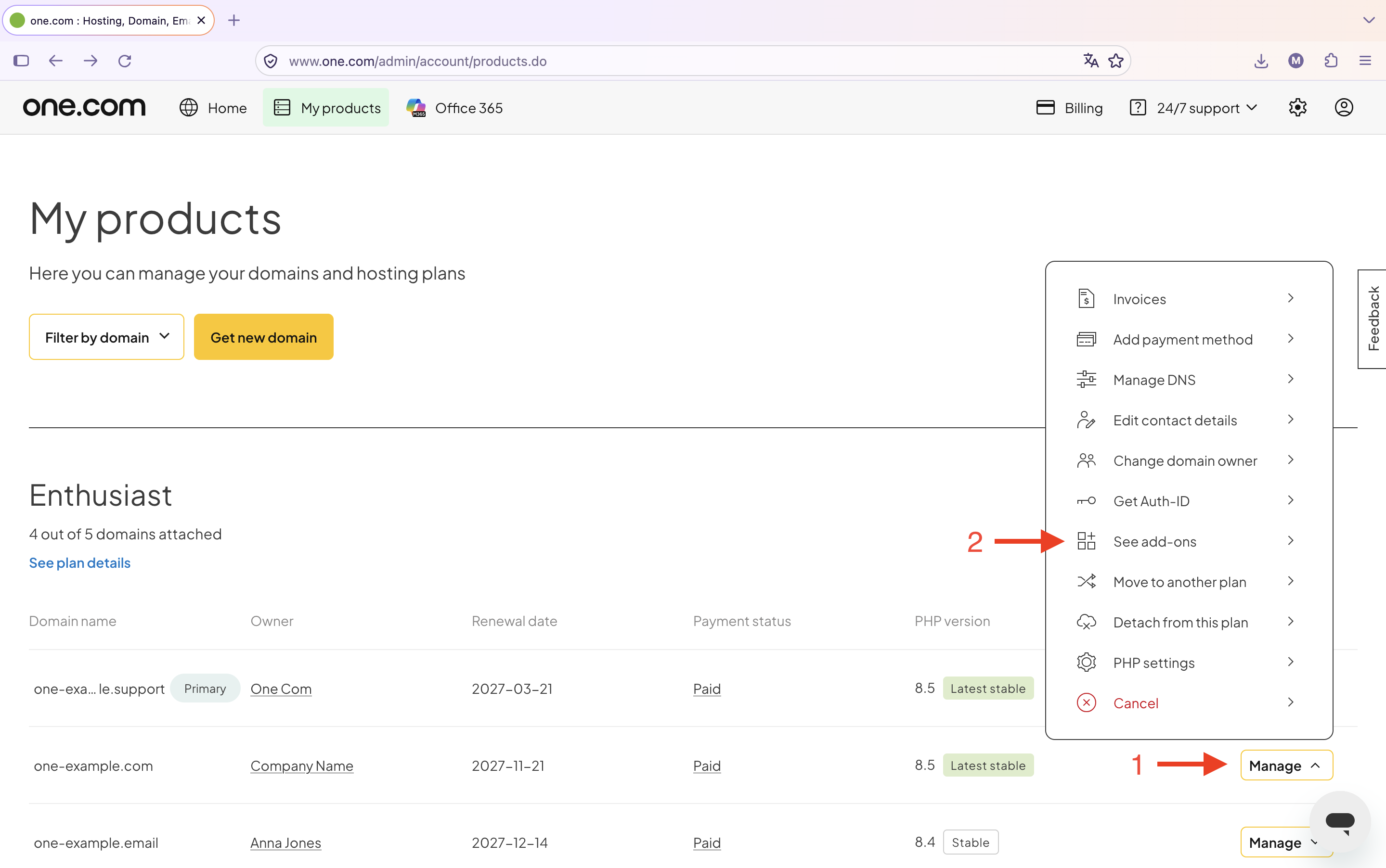
Task: Expand the 24/7 support menu
Action: (x=1194, y=108)
